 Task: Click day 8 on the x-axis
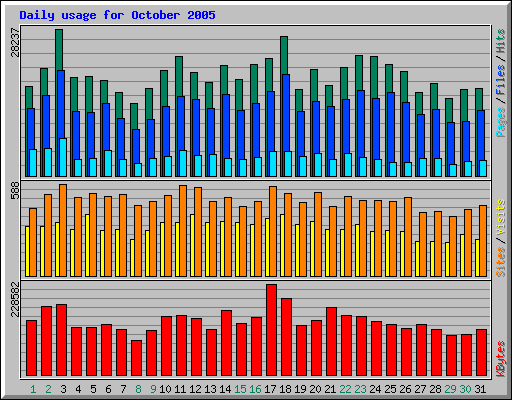click(138, 389)
